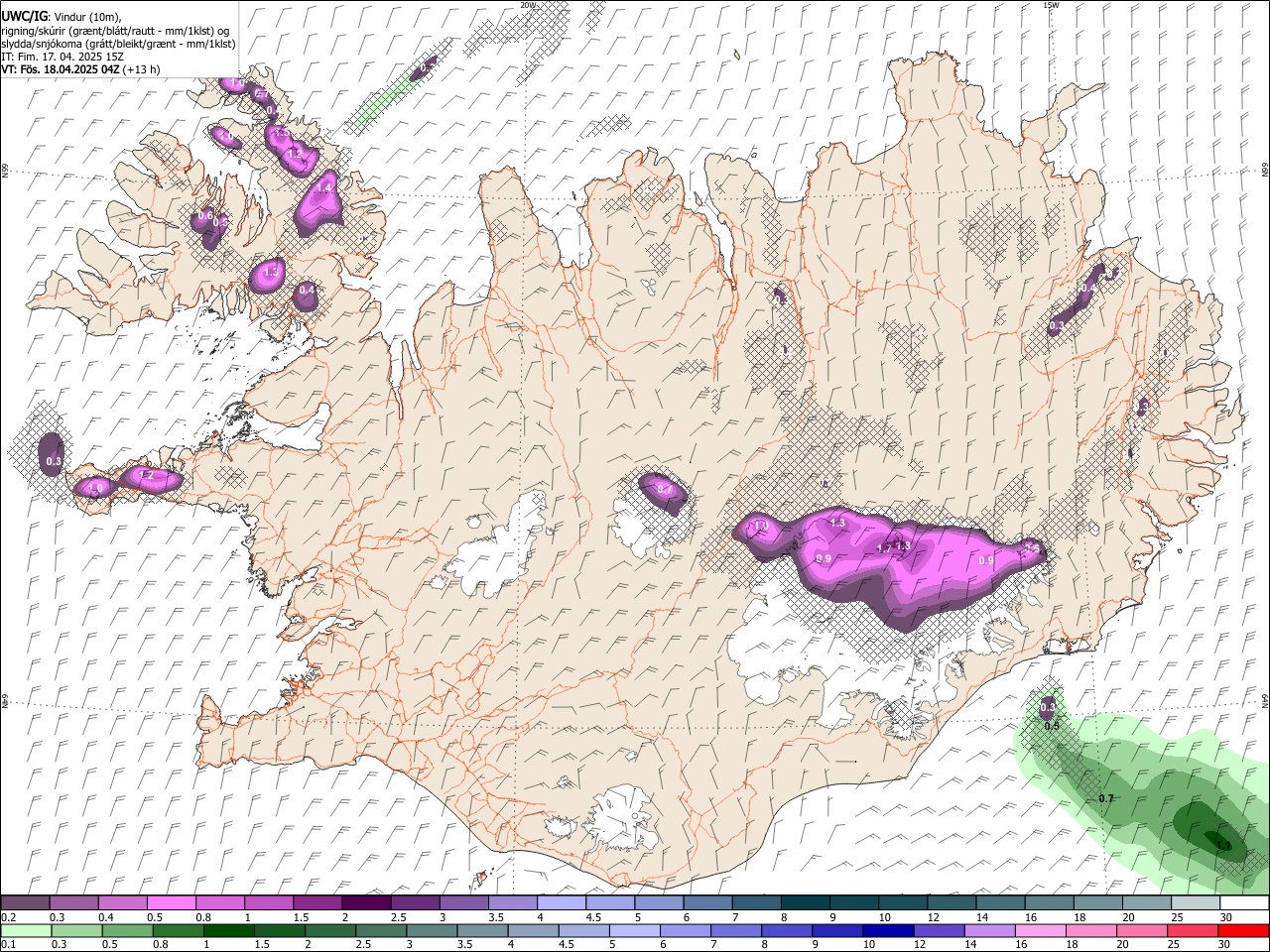The height and width of the screenshot is (952, 1270).
Task: Select the upper legend swatch starting at 6
Action: pos(707,903)
